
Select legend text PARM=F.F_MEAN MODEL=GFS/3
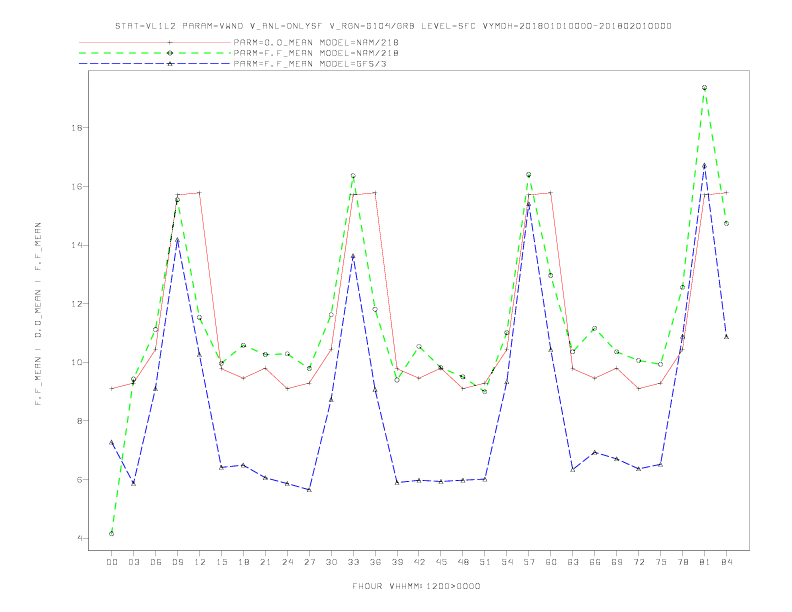310,64
